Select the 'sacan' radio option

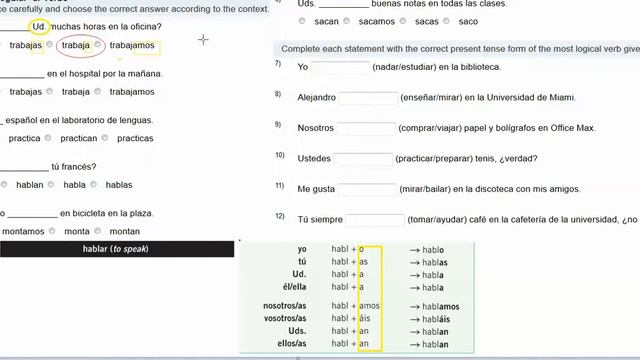click(x=302, y=21)
